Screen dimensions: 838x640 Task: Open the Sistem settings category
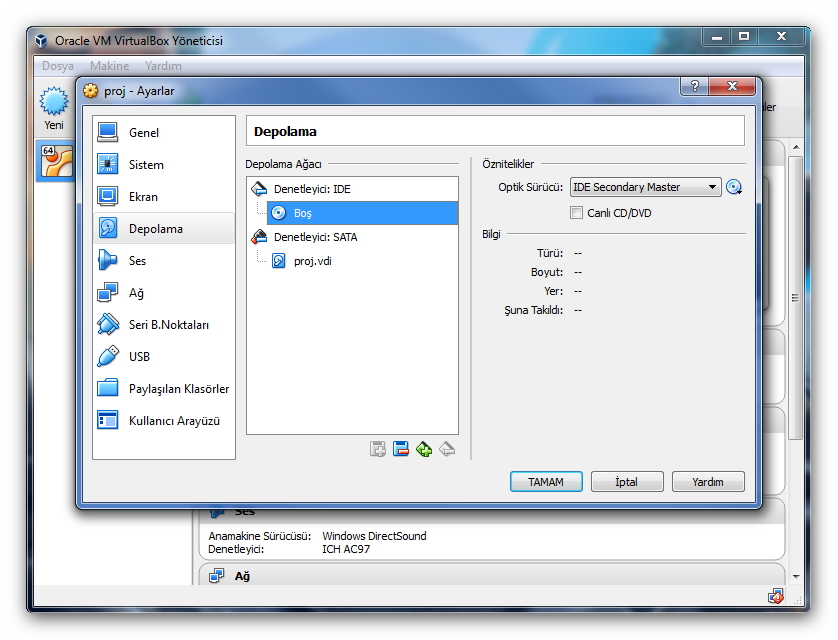coord(164,165)
